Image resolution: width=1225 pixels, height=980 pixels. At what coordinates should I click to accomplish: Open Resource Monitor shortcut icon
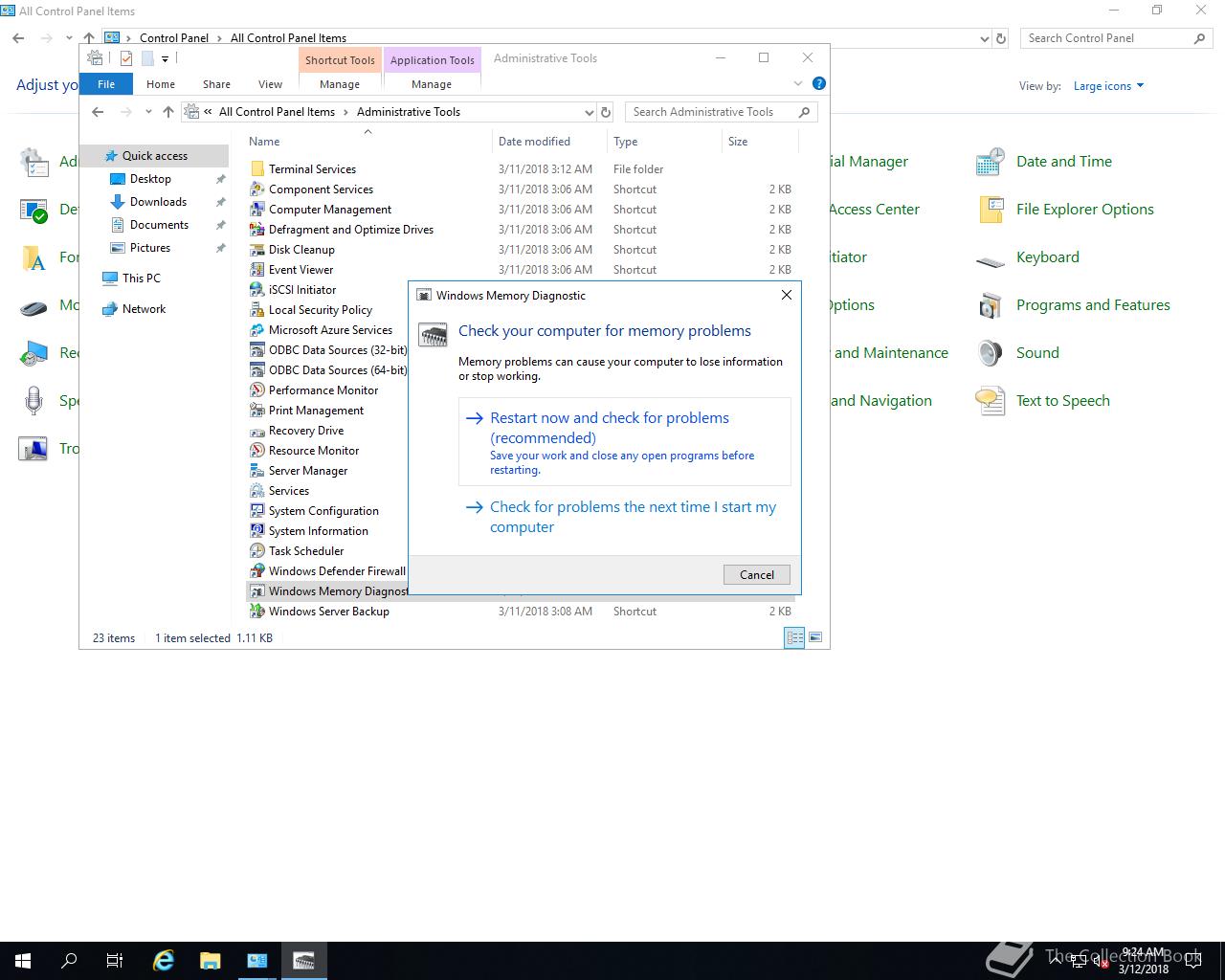(x=256, y=451)
